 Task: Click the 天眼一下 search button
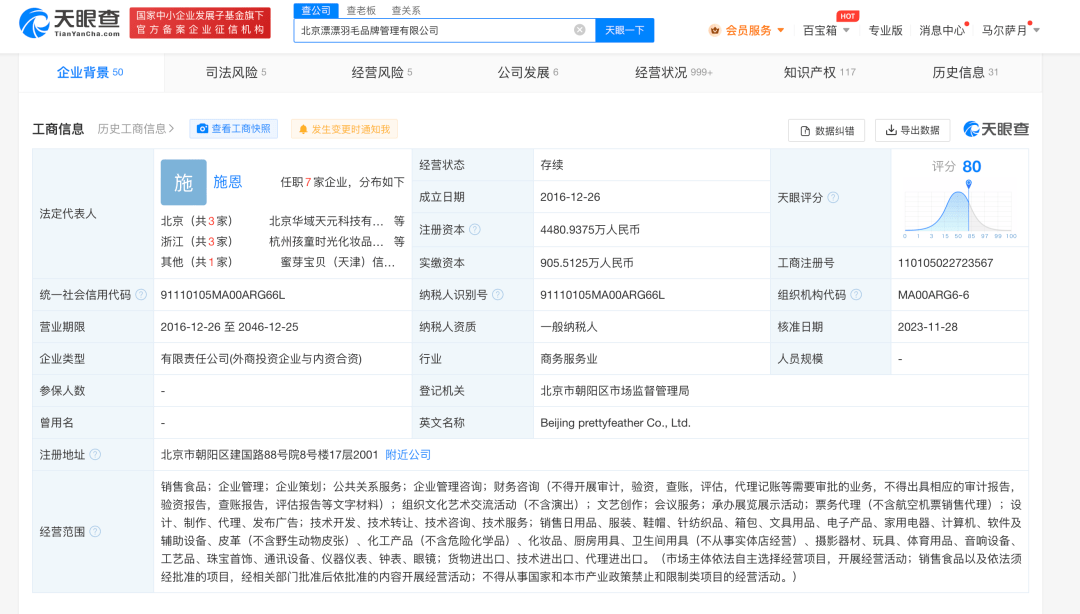click(x=625, y=30)
